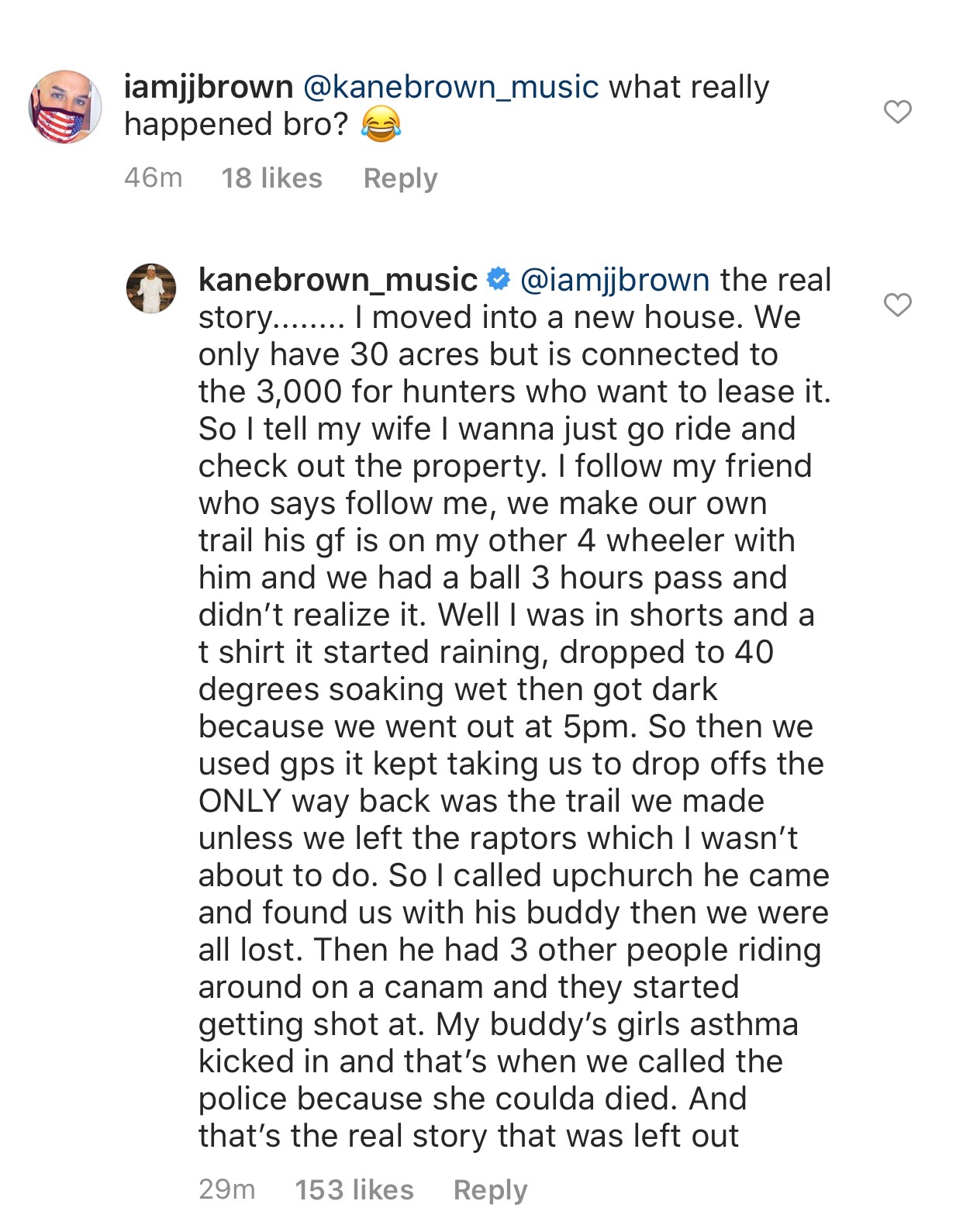Click the 29m timestamp
This screenshot has height=1232, width=963.
click(226, 1189)
